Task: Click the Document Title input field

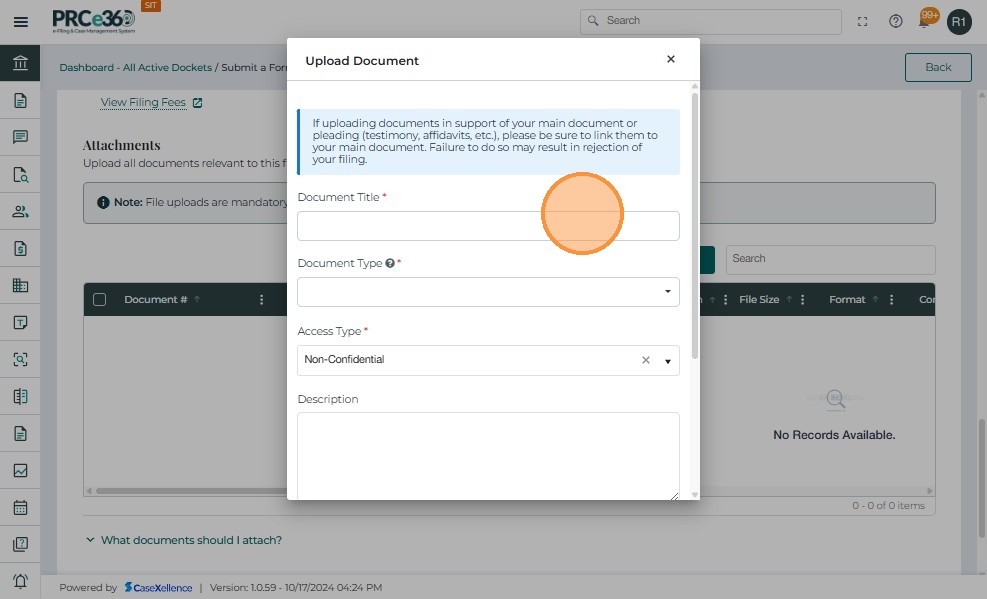Action: (488, 226)
